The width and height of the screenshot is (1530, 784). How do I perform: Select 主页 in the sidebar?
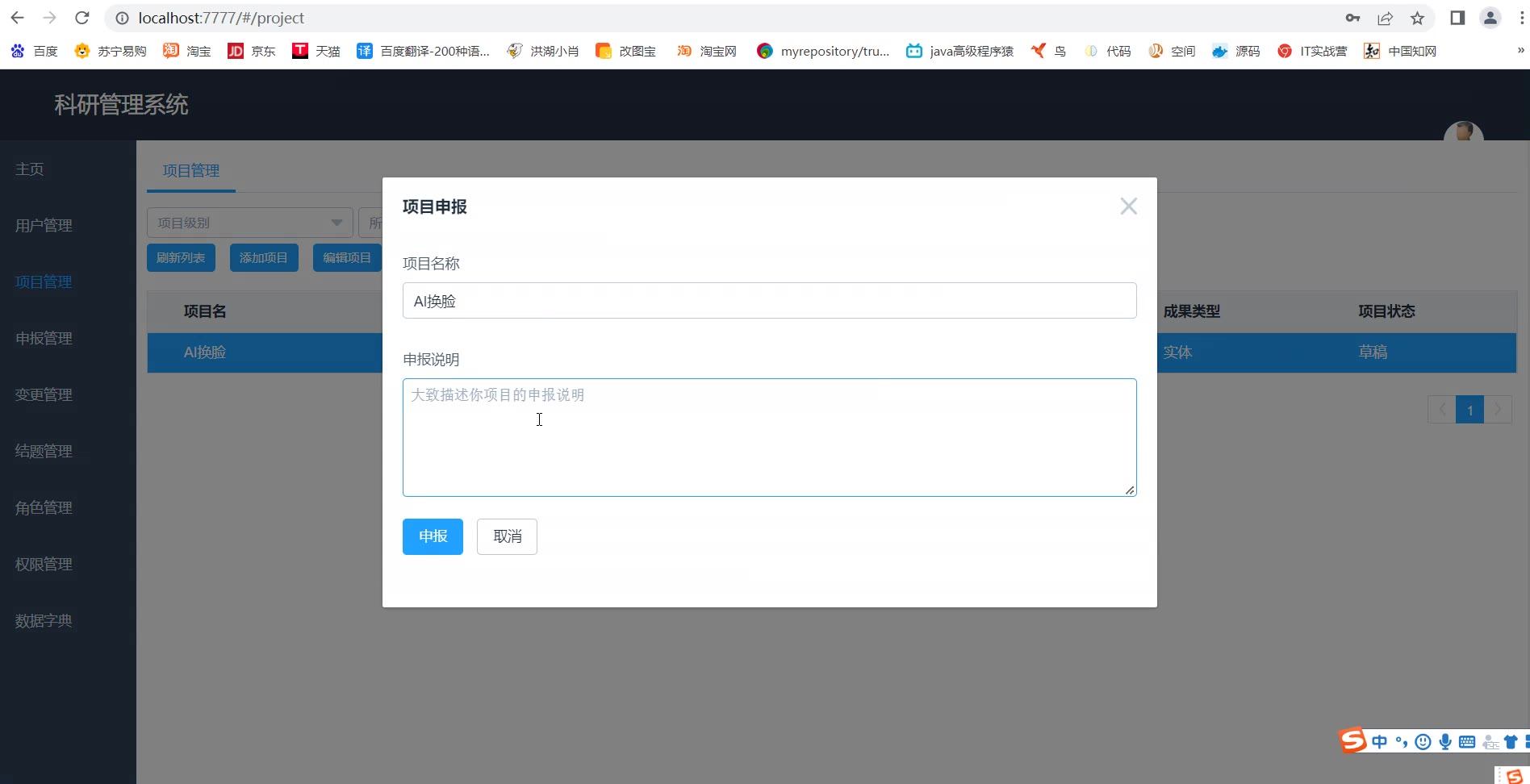[x=30, y=169]
